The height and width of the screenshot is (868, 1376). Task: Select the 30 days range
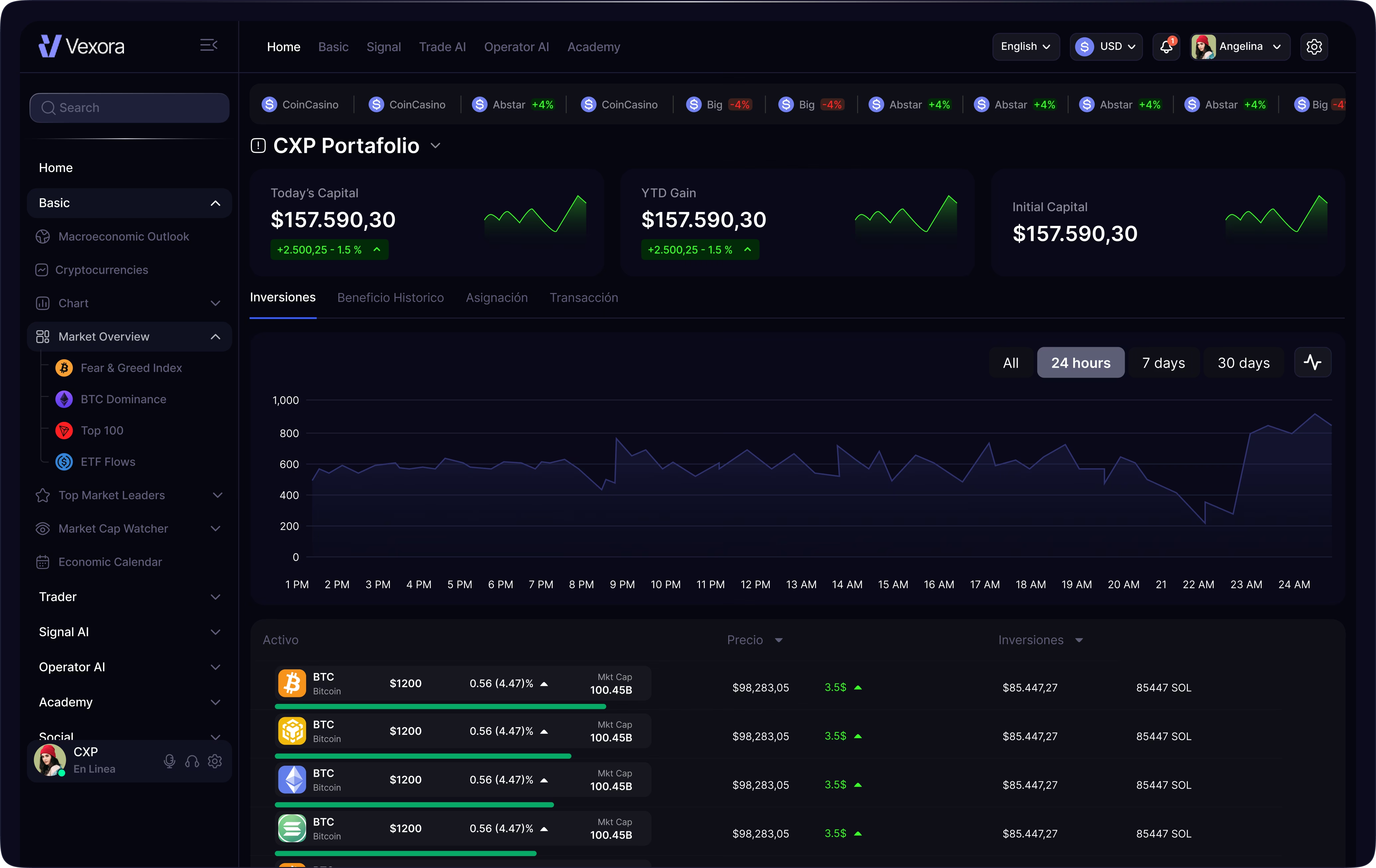1243,363
